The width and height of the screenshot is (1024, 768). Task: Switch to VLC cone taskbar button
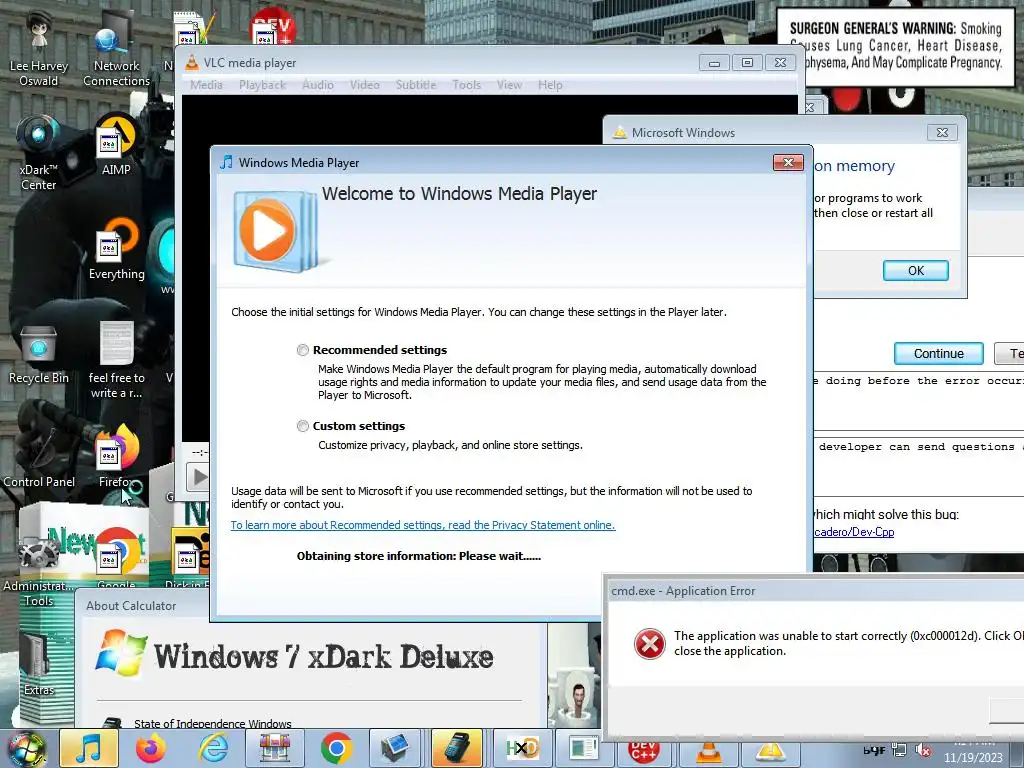(x=709, y=754)
